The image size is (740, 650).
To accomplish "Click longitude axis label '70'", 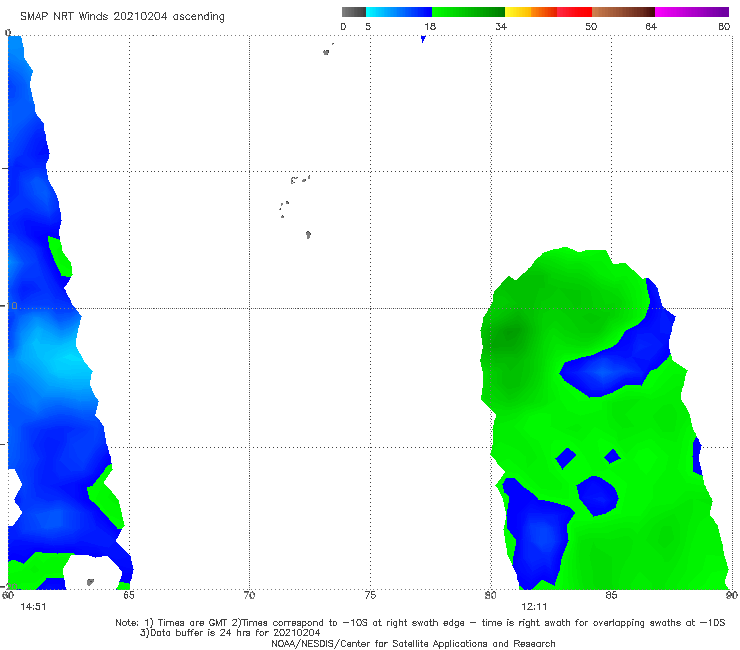I will tap(249, 595).
